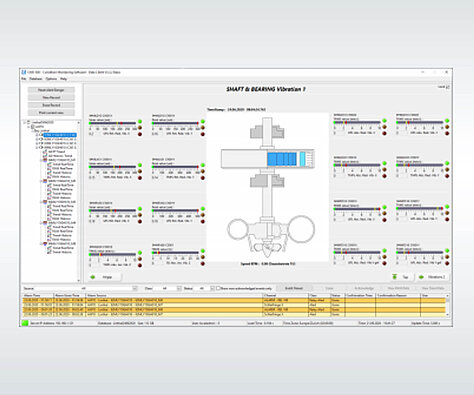Click the topmost button in left panel
474x395 pixels.
pyautogui.click(x=51, y=90)
